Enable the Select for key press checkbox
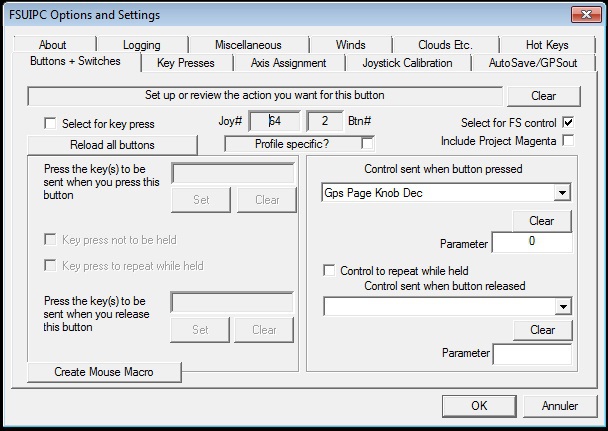608x431 pixels. (x=51, y=124)
